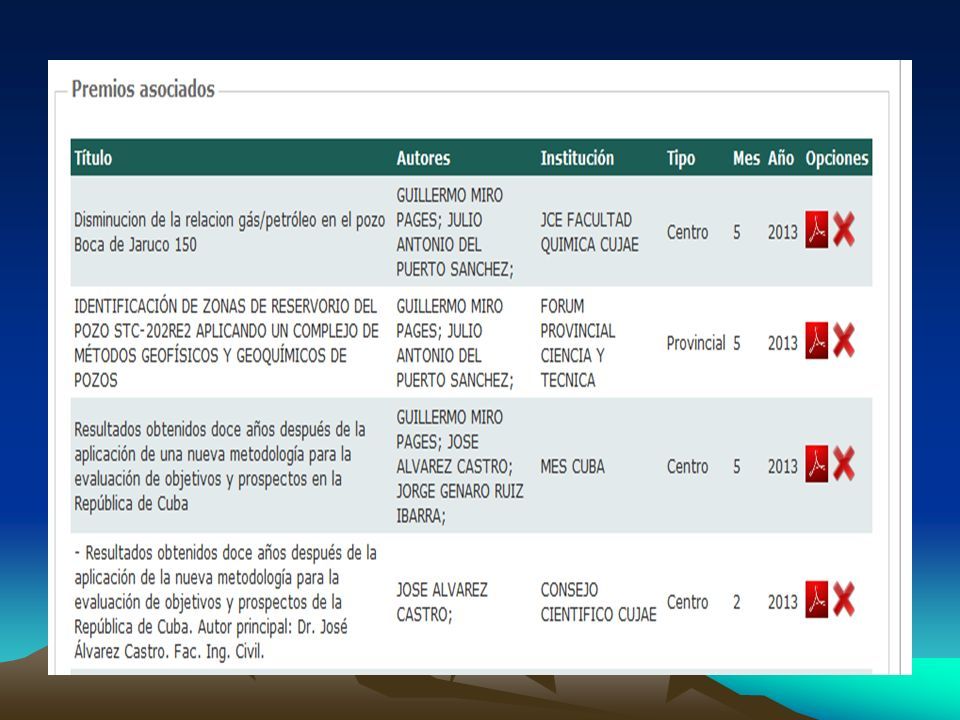Select the 'Provincial' type cell
Screen dimensions: 960x720
(x=696, y=343)
